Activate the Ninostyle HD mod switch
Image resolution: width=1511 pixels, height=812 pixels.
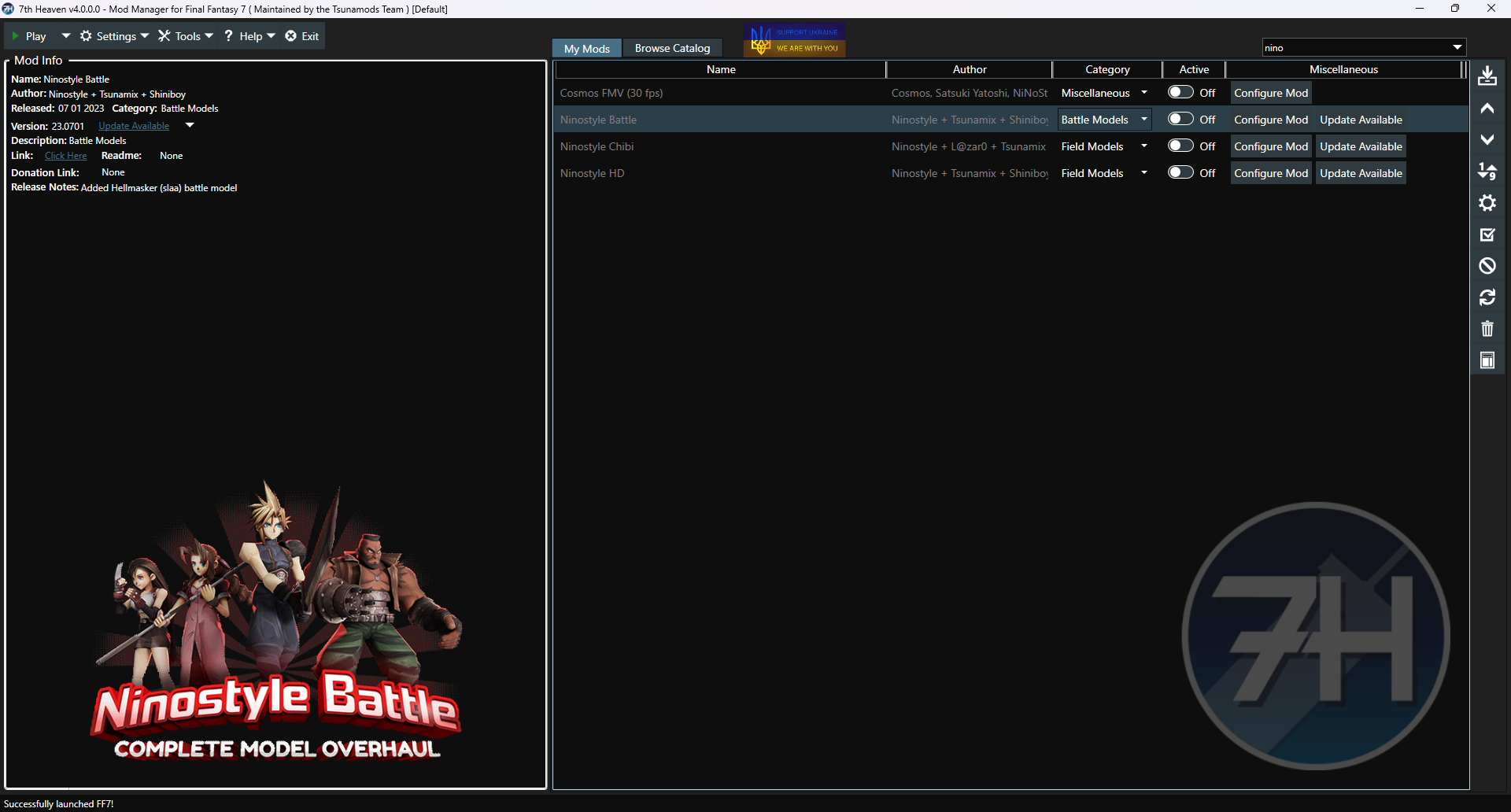[1180, 172]
